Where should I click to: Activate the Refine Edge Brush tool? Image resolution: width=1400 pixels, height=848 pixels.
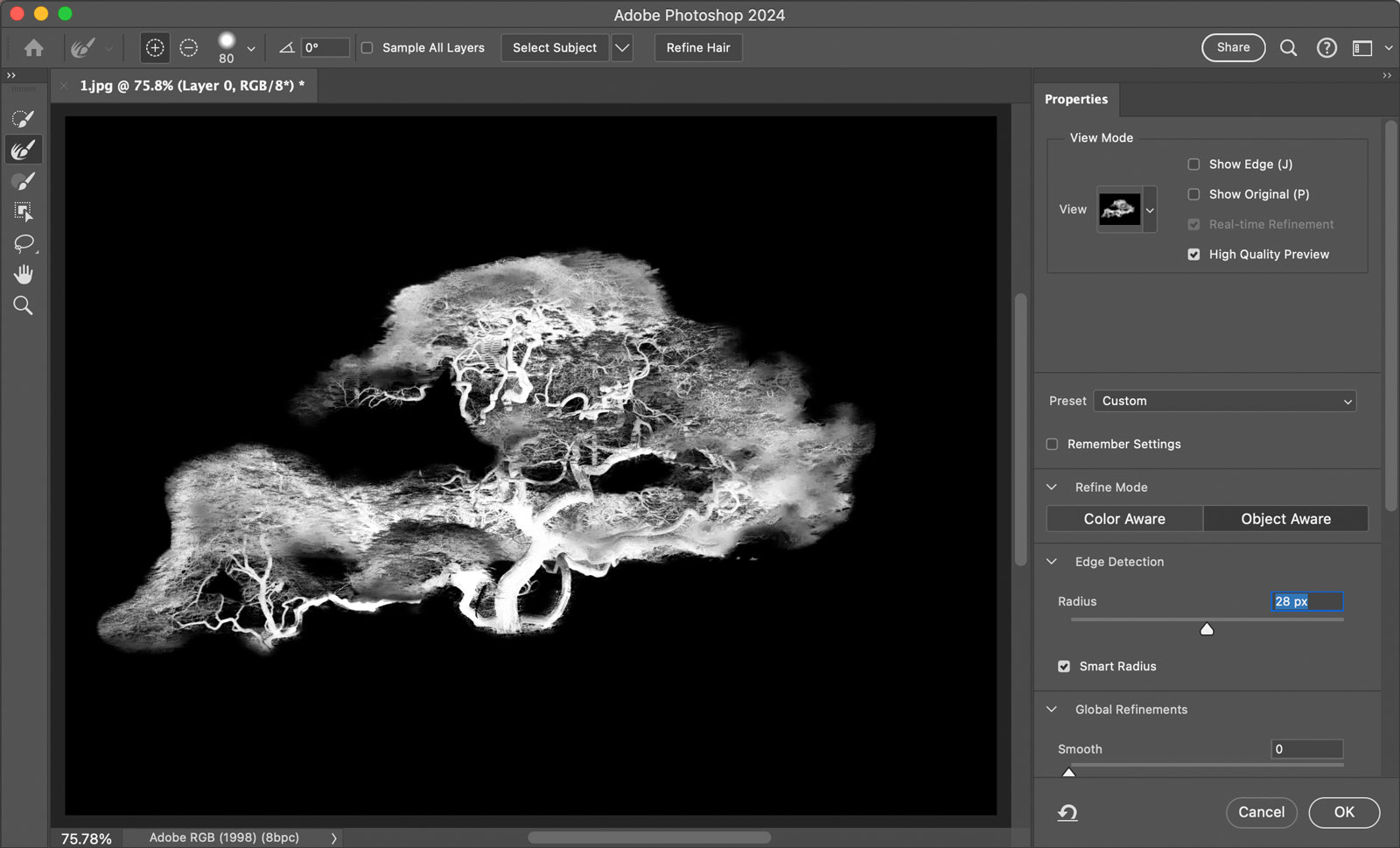[24, 149]
